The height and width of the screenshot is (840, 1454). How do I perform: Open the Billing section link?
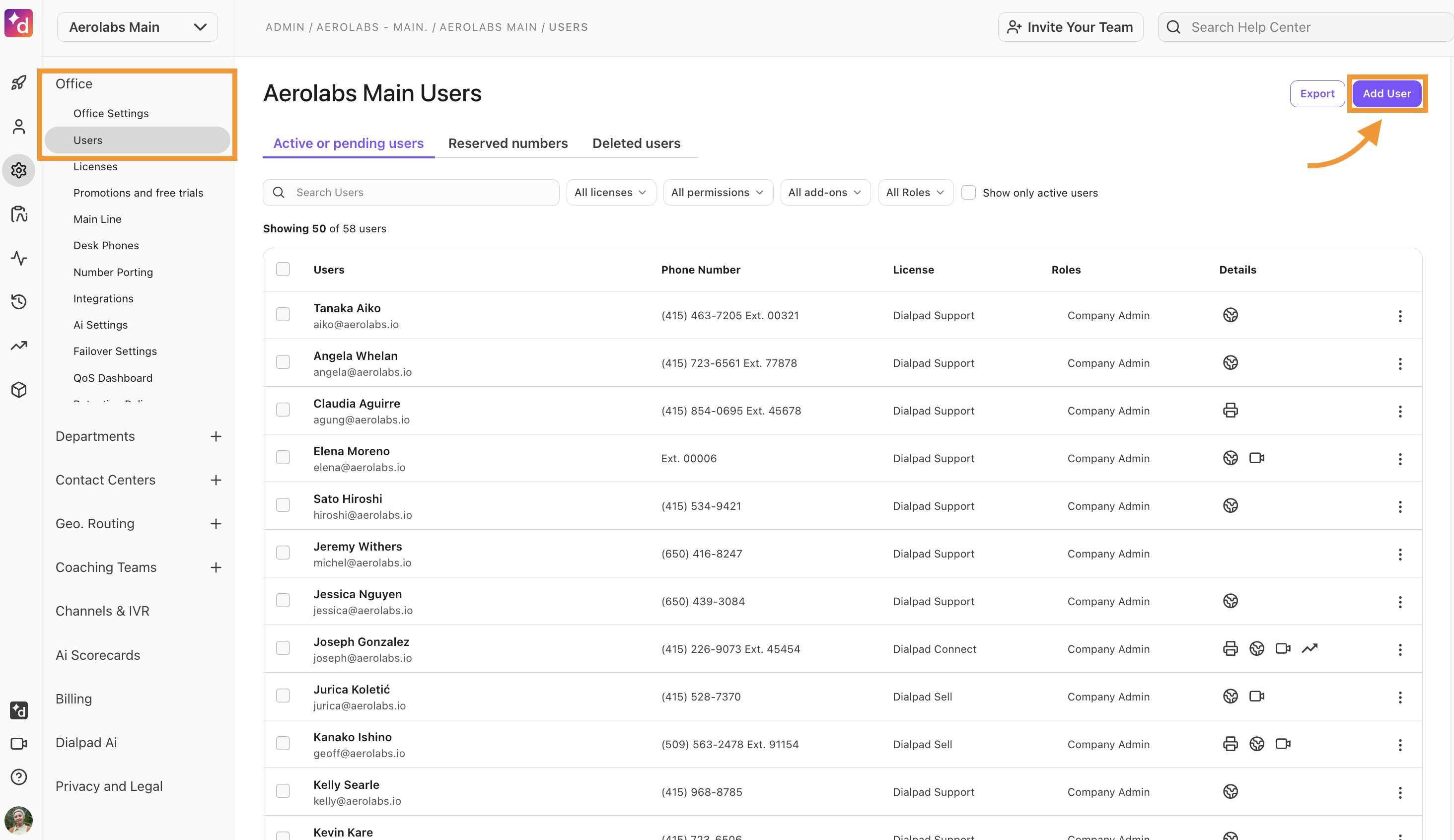[73, 699]
